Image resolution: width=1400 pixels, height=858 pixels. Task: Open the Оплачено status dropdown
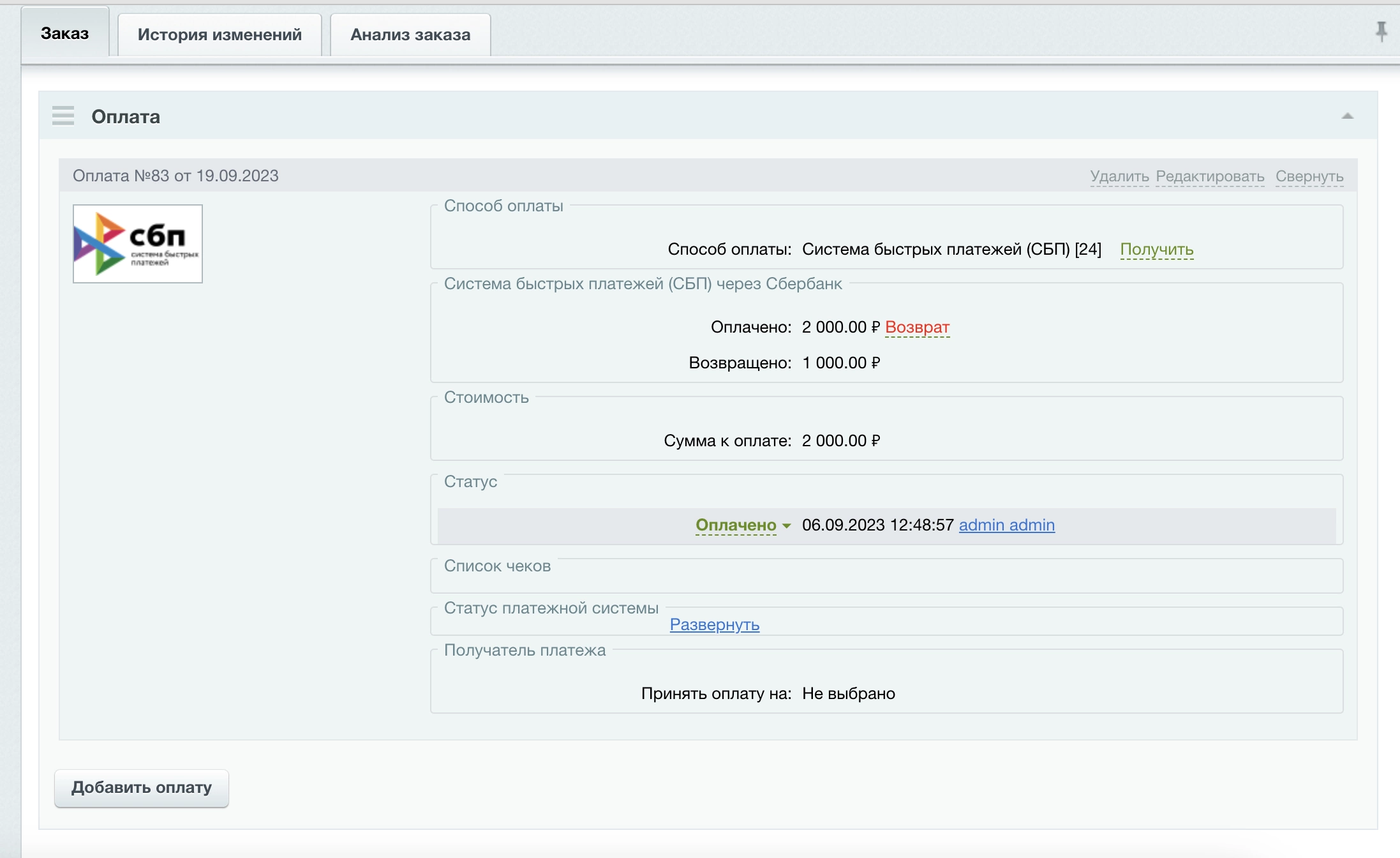pos(736,525)
